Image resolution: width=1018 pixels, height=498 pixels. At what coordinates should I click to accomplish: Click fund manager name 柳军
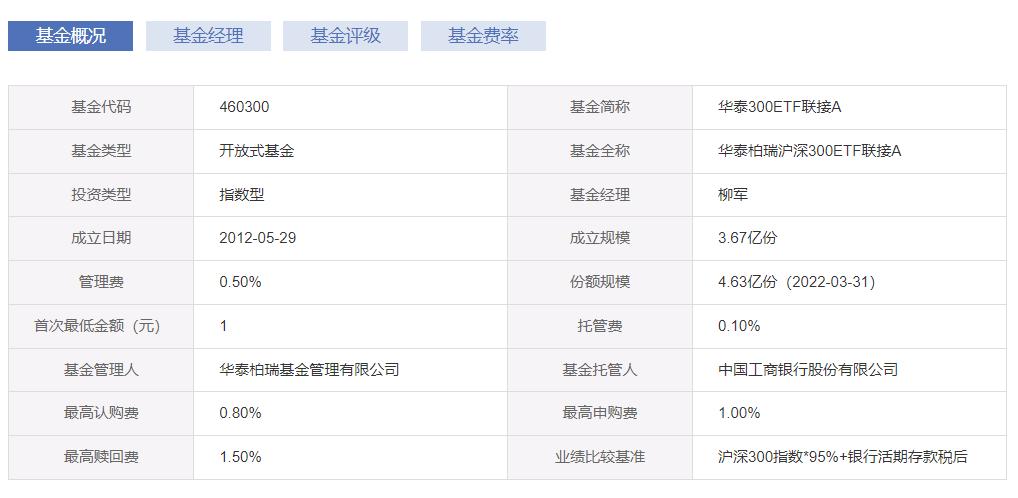[733, 194]
